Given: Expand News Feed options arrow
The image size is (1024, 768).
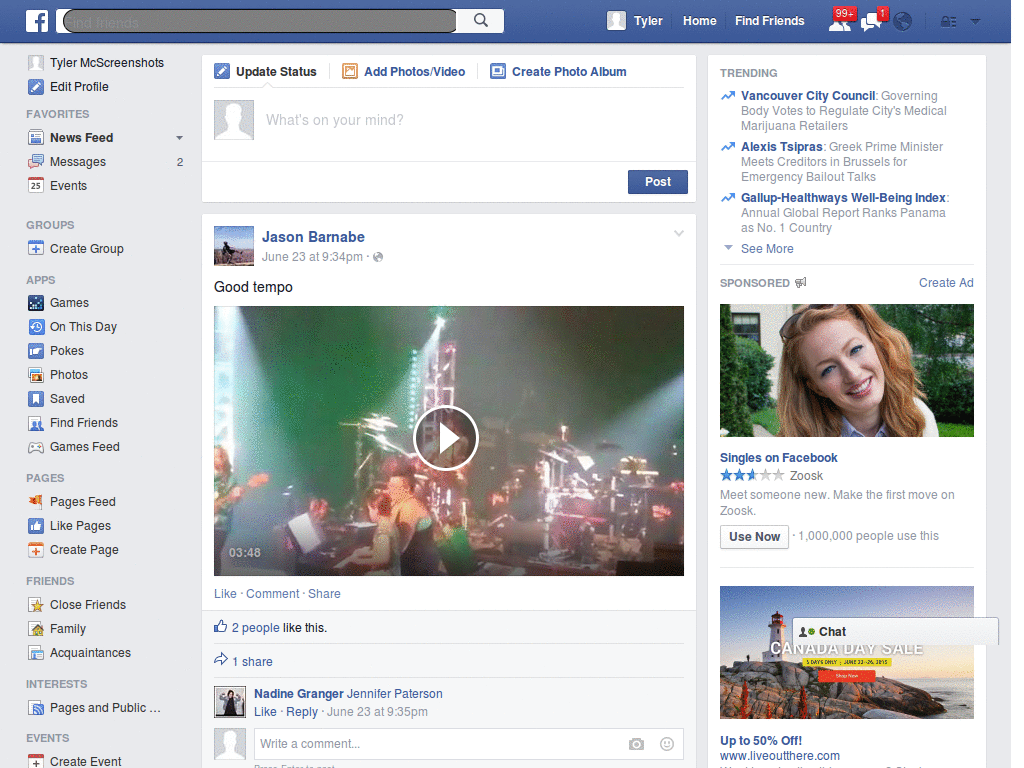Looking at the screenshot, I should pyautogui.click(x=180, y=138).
